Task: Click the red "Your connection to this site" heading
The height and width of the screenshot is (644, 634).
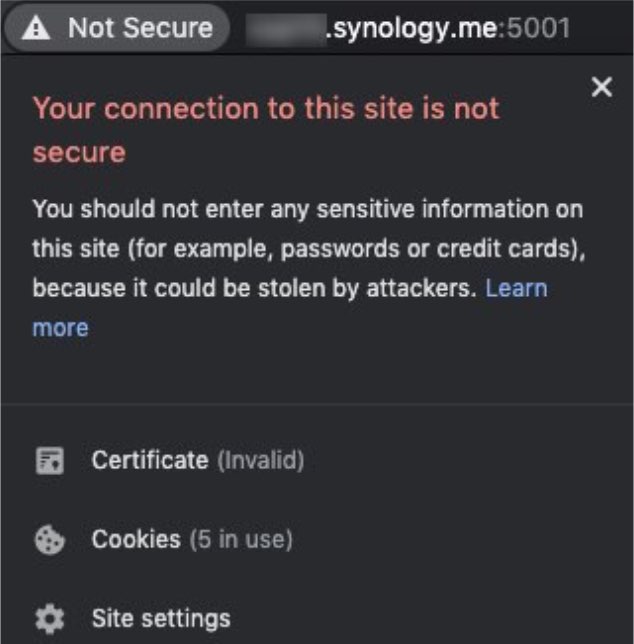Action: click(x=265, y=108)
